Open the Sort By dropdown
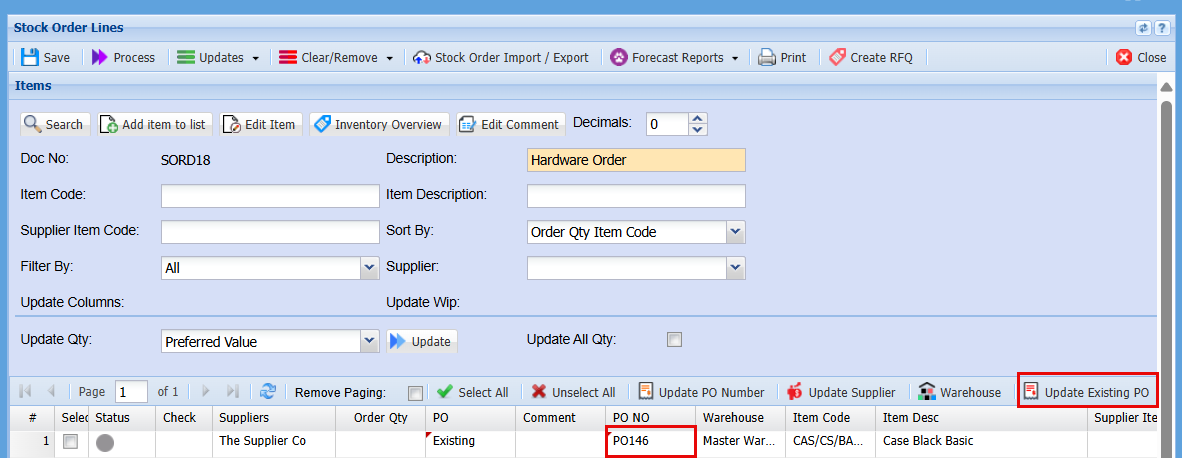Screen dimensions: 1182x458 tap(736, 232)
